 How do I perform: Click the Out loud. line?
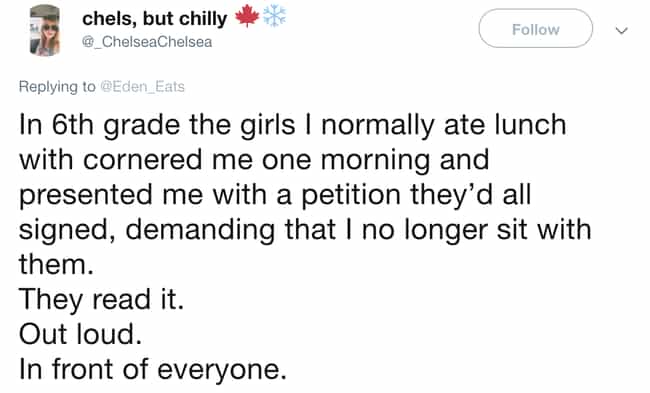point(80,334)
